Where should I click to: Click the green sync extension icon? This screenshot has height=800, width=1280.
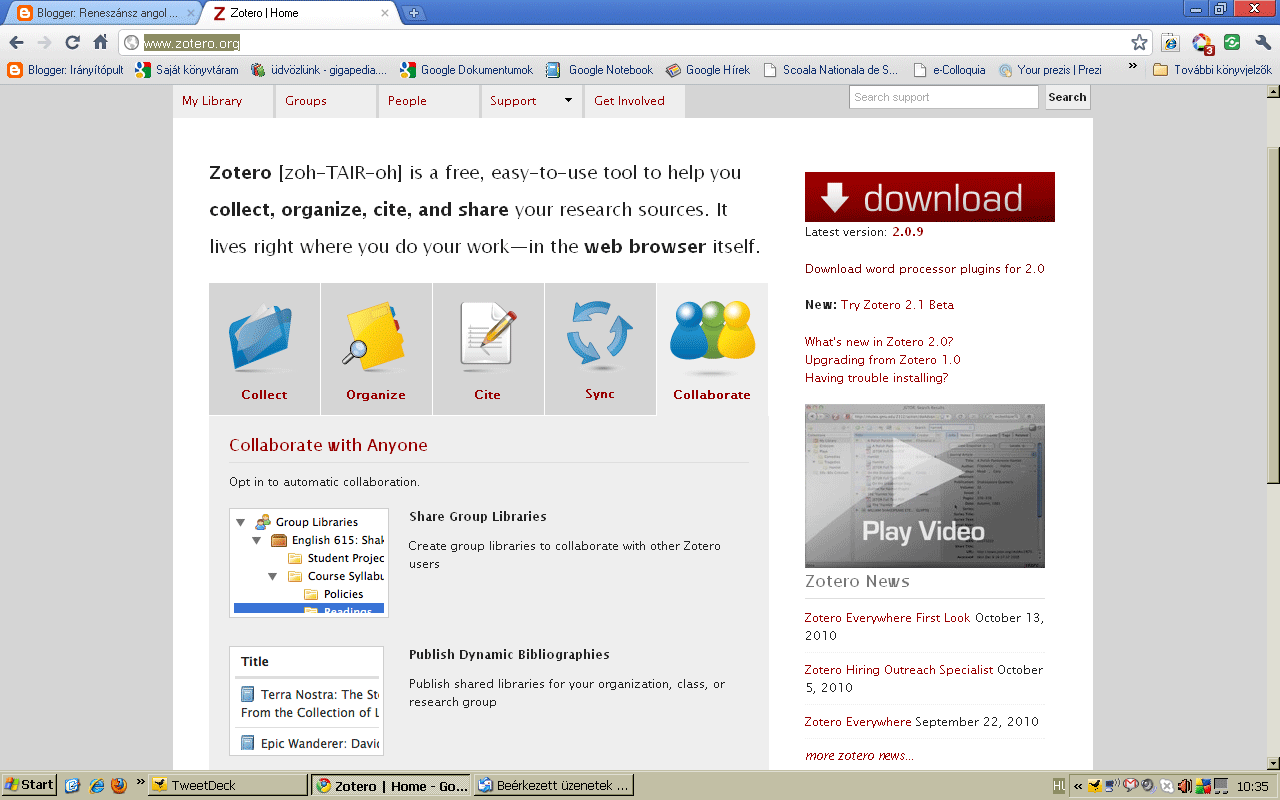(1232, 43)
